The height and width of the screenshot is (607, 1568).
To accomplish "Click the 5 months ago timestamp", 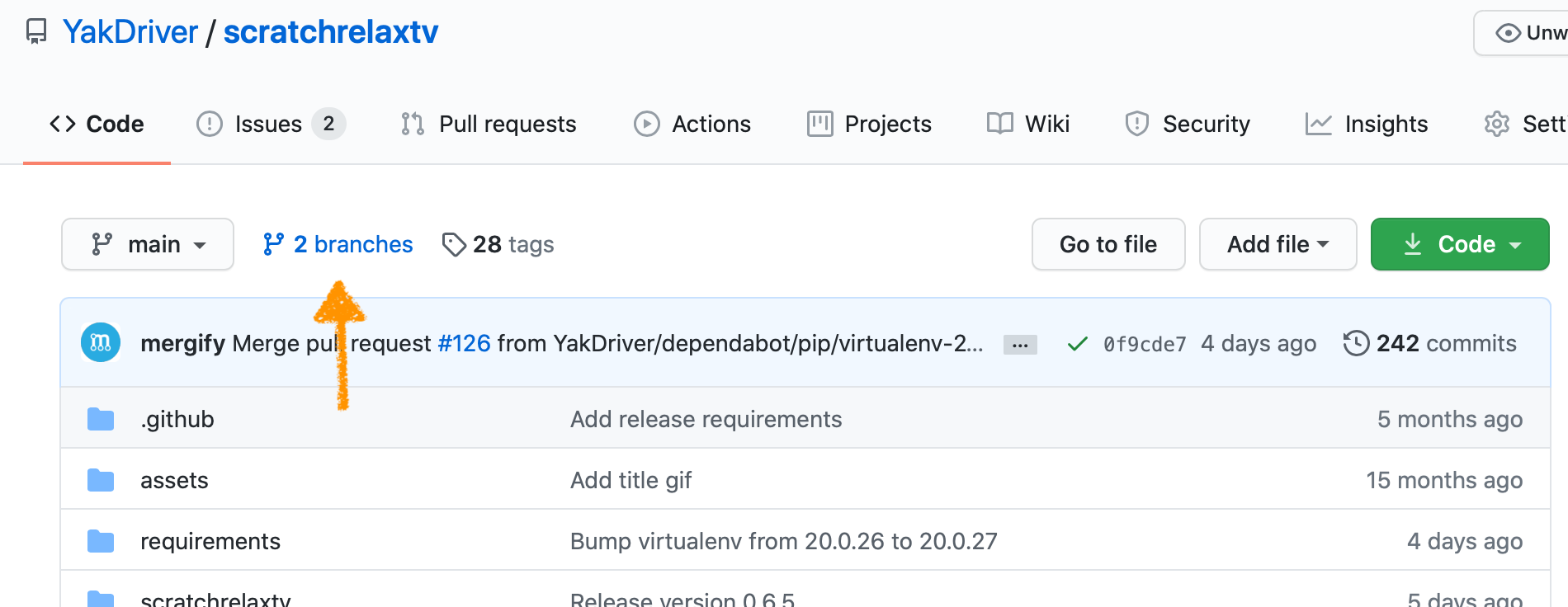I will click(1450, 419).
